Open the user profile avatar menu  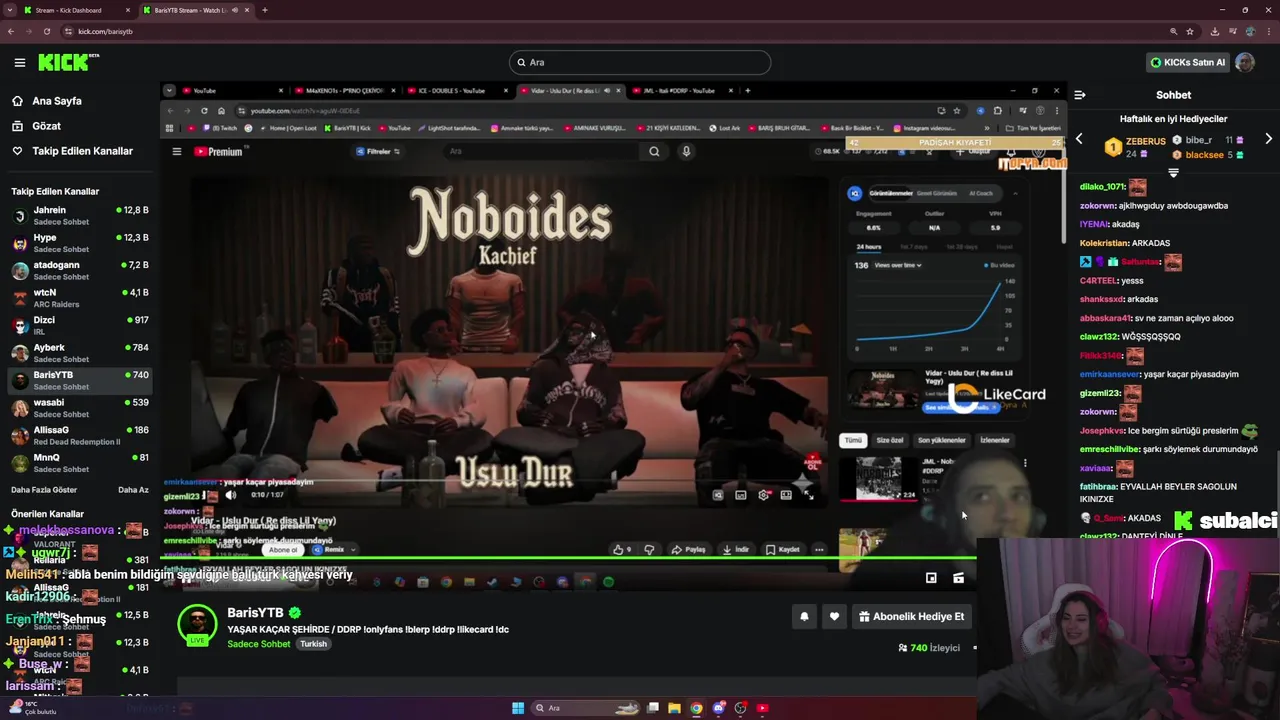click(x=1245, y=62)
